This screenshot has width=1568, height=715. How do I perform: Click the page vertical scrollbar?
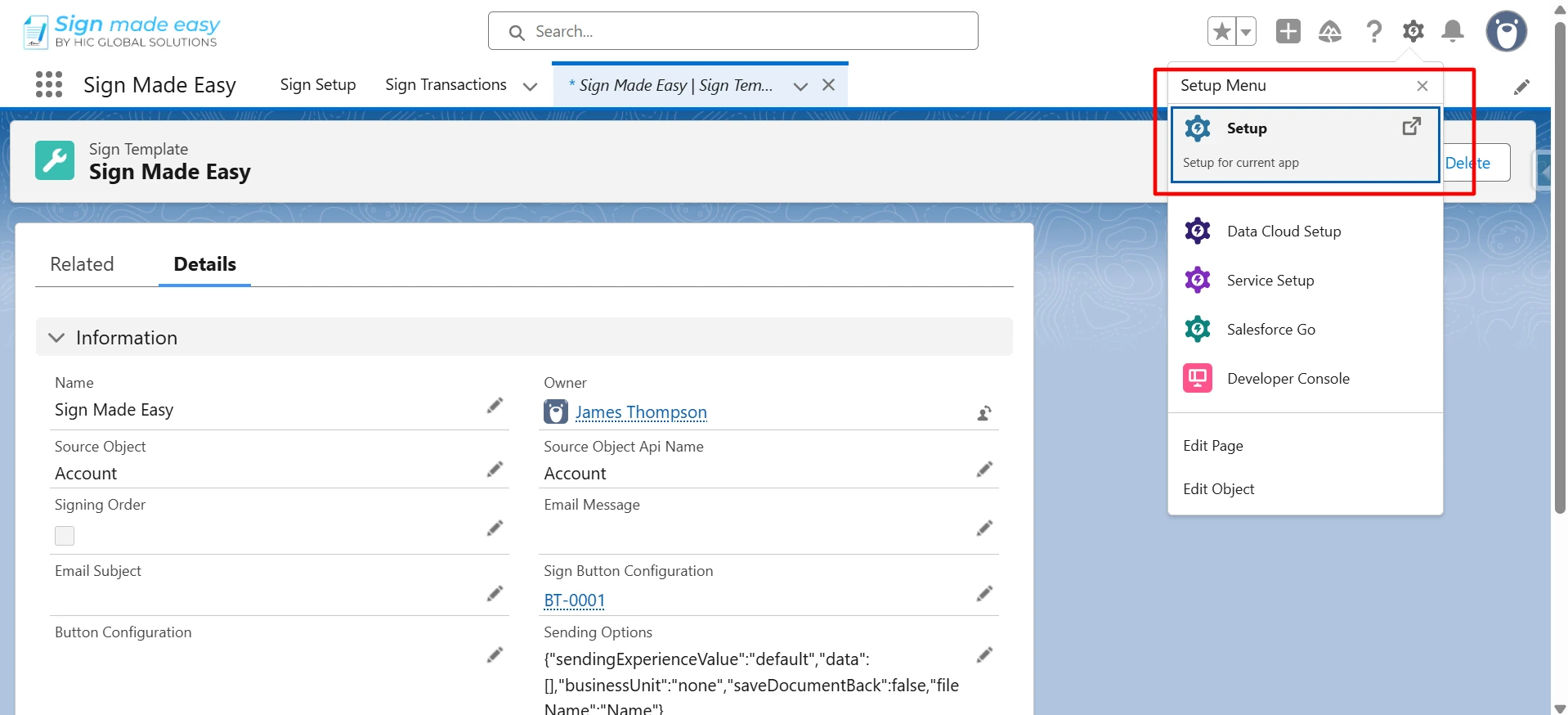click(1560, 270)
